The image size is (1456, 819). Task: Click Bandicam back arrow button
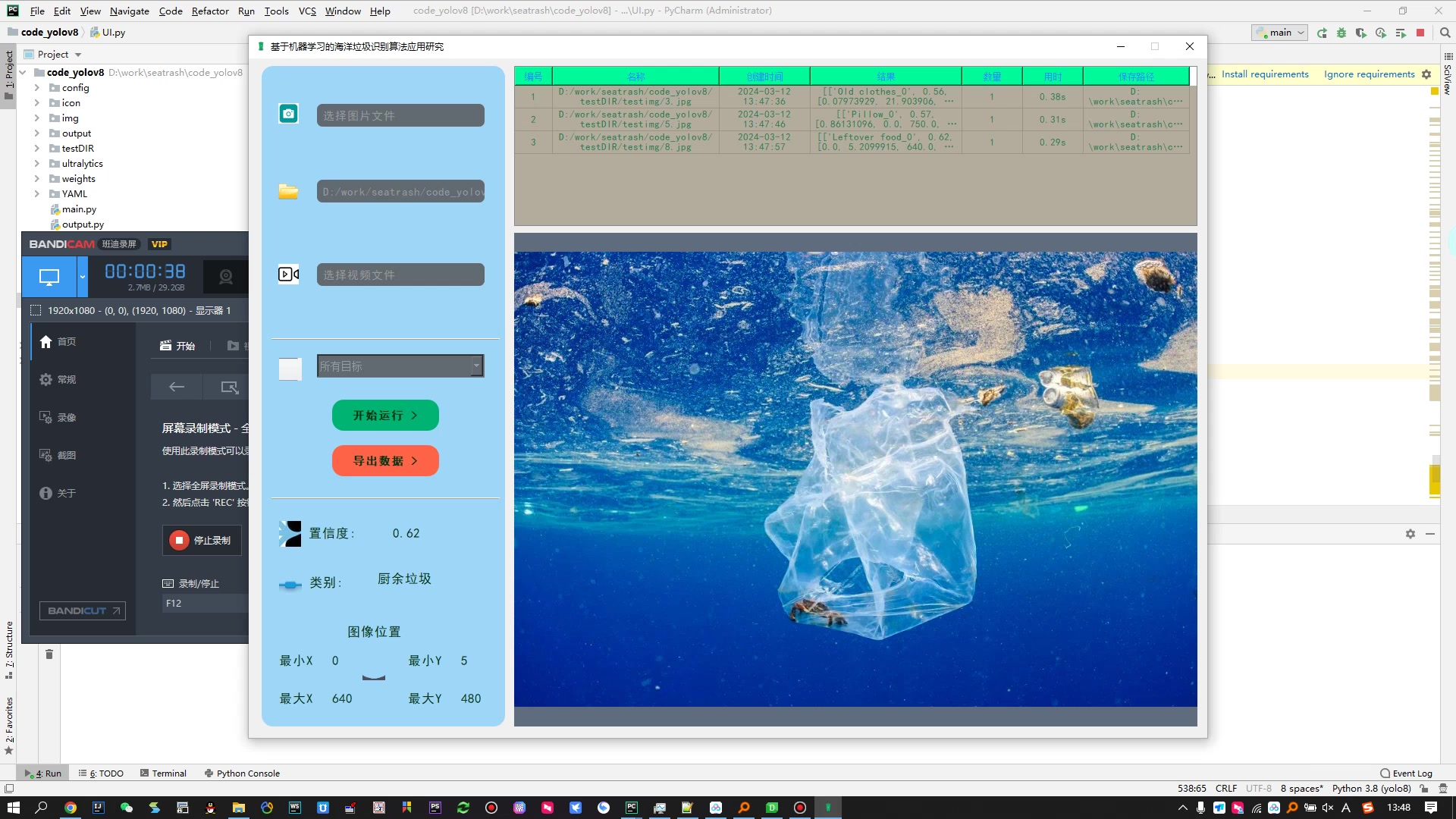(177, 388)
